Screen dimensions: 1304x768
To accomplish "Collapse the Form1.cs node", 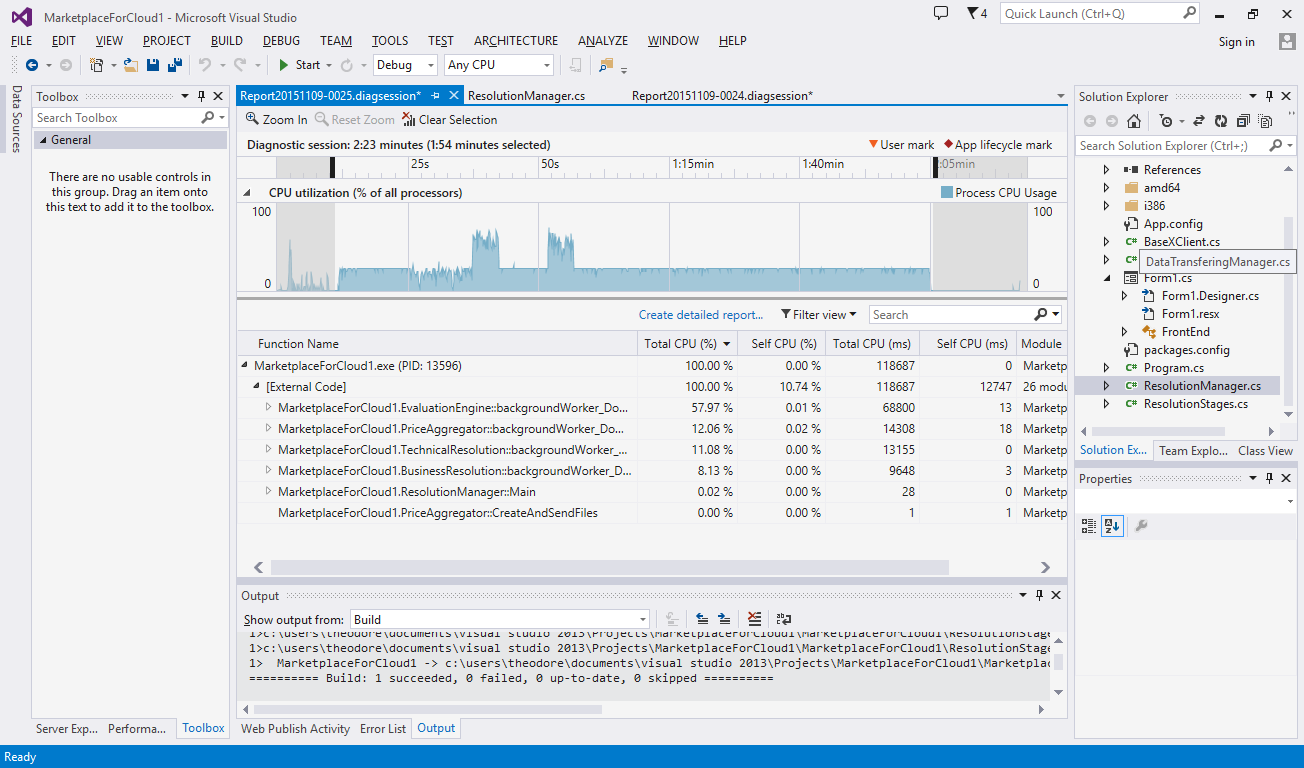I will 1106,278.
